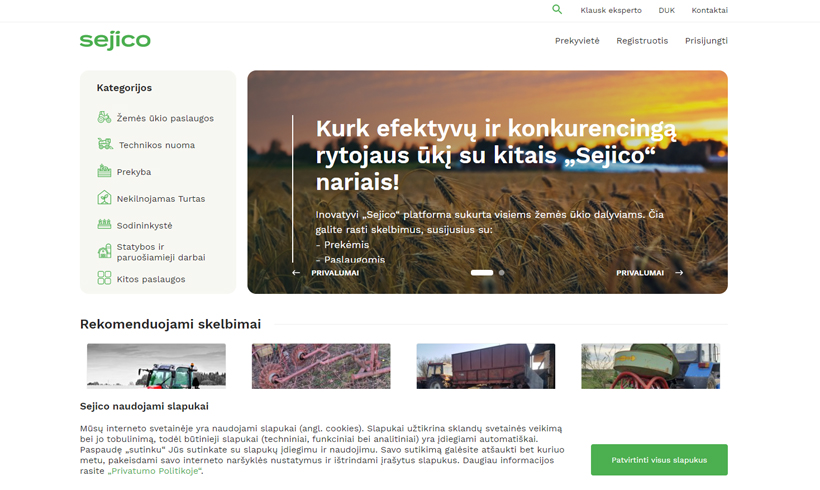This screenshot has width=820, height=490.
Task: Select the second slide dot indicator
Action: (502, 272)
